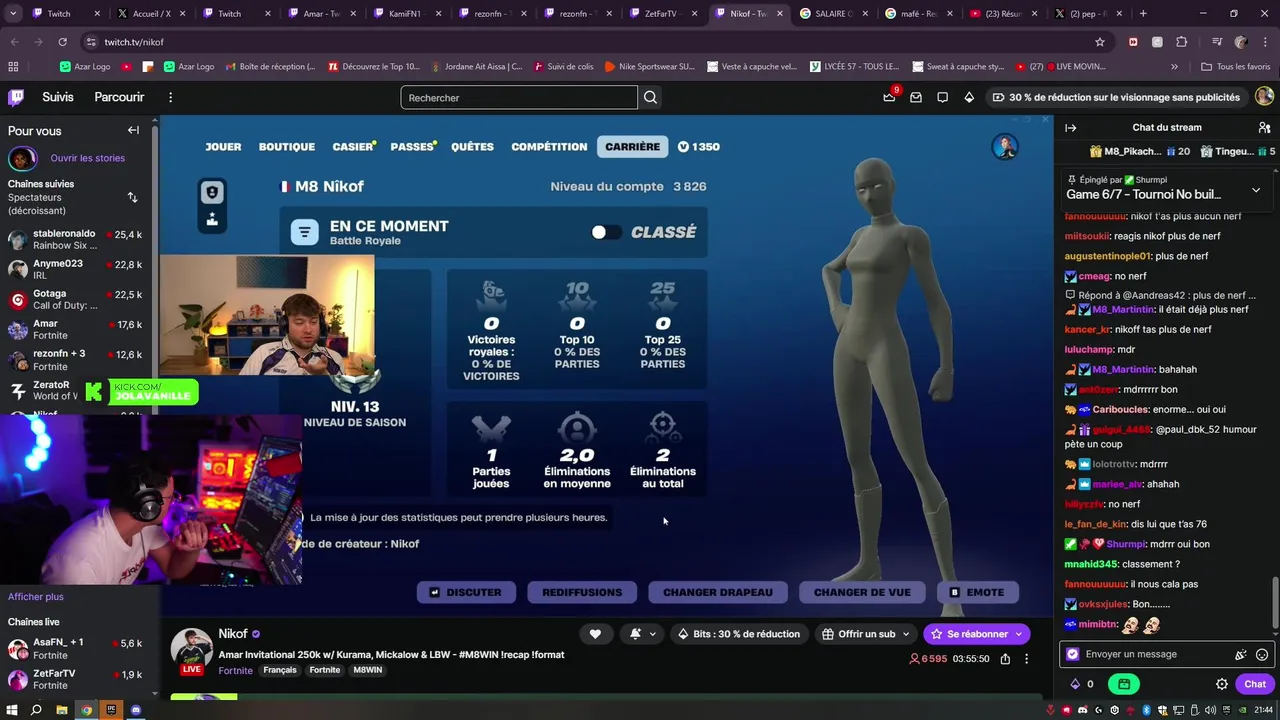Open the Bits cheer icon in message box
This screenshot has height=720, width=1280.
pos(1240,654)
